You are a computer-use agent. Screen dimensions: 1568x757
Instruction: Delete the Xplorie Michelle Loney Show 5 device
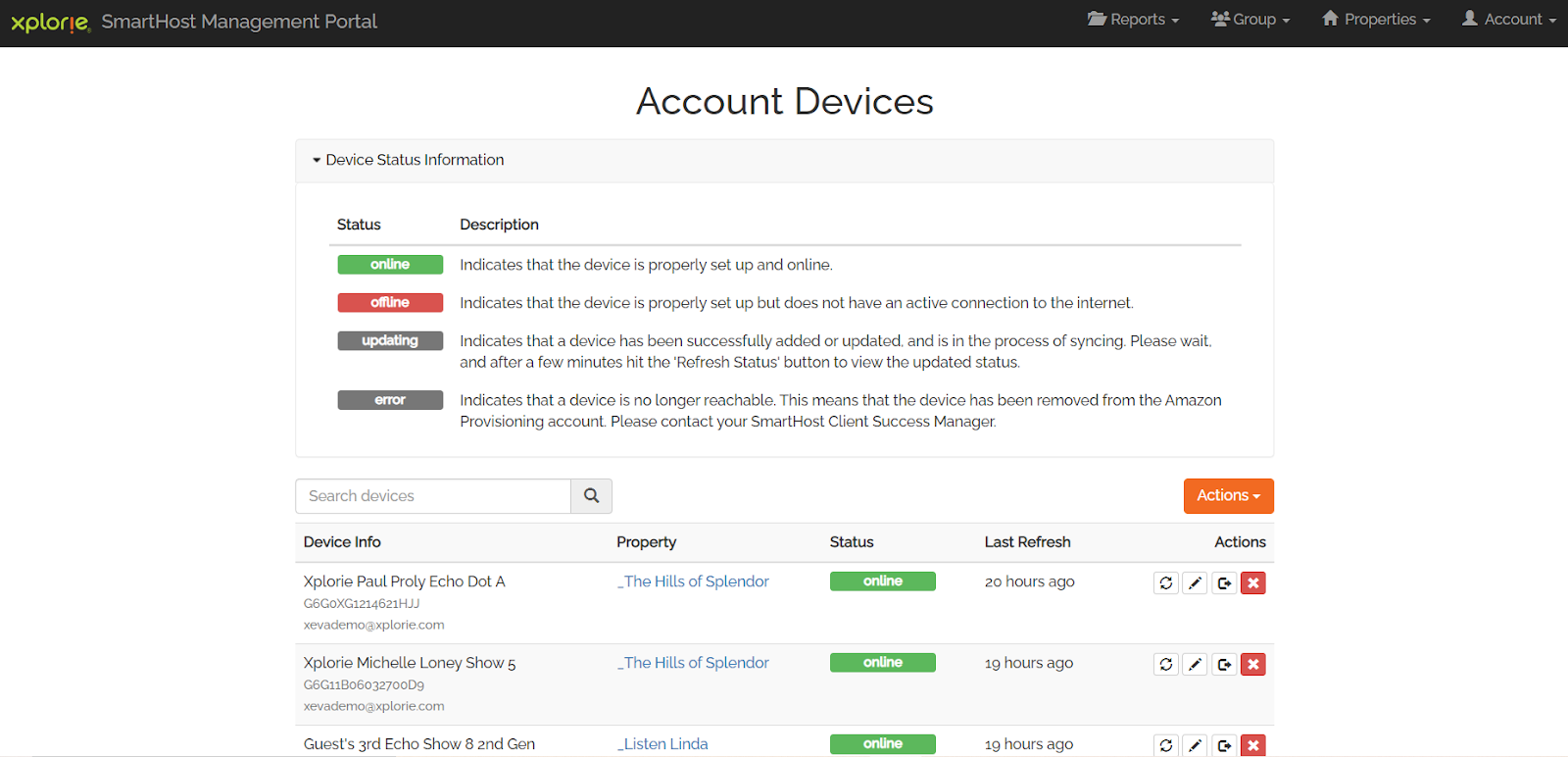click(1253, 665)
